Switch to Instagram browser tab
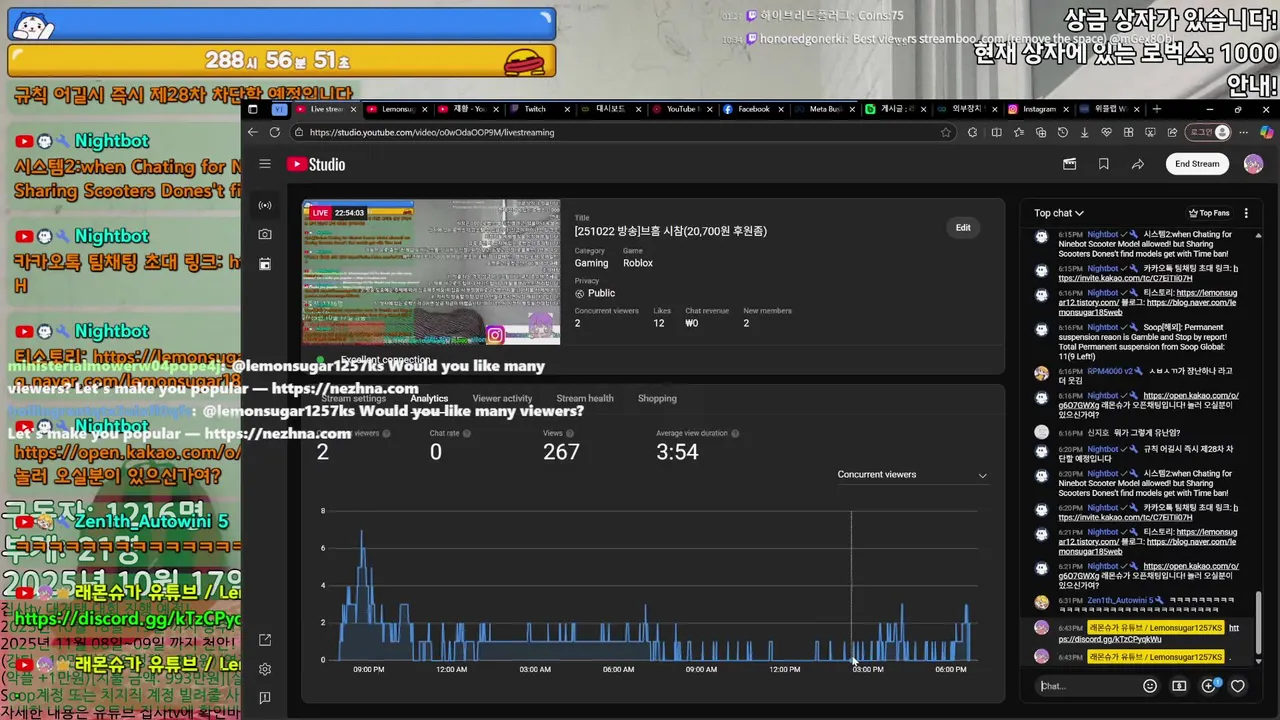The image size is (1280, 720). click(1039, 109)
